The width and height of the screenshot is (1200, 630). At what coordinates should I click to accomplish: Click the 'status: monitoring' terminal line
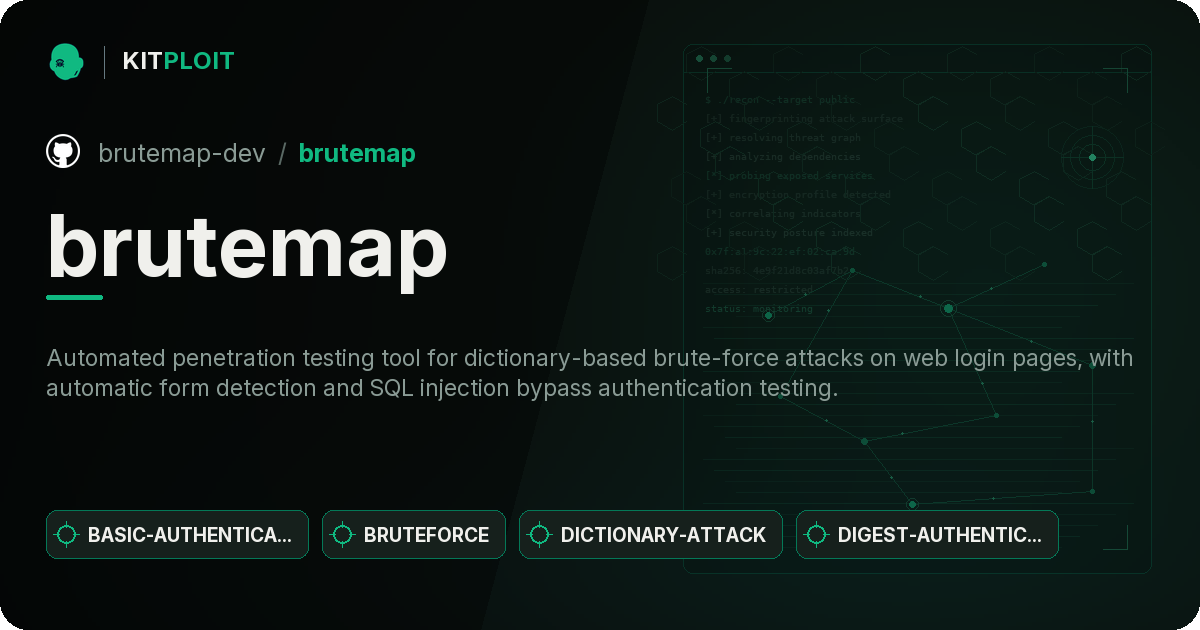pyautogui.click(x=758, y=309)
